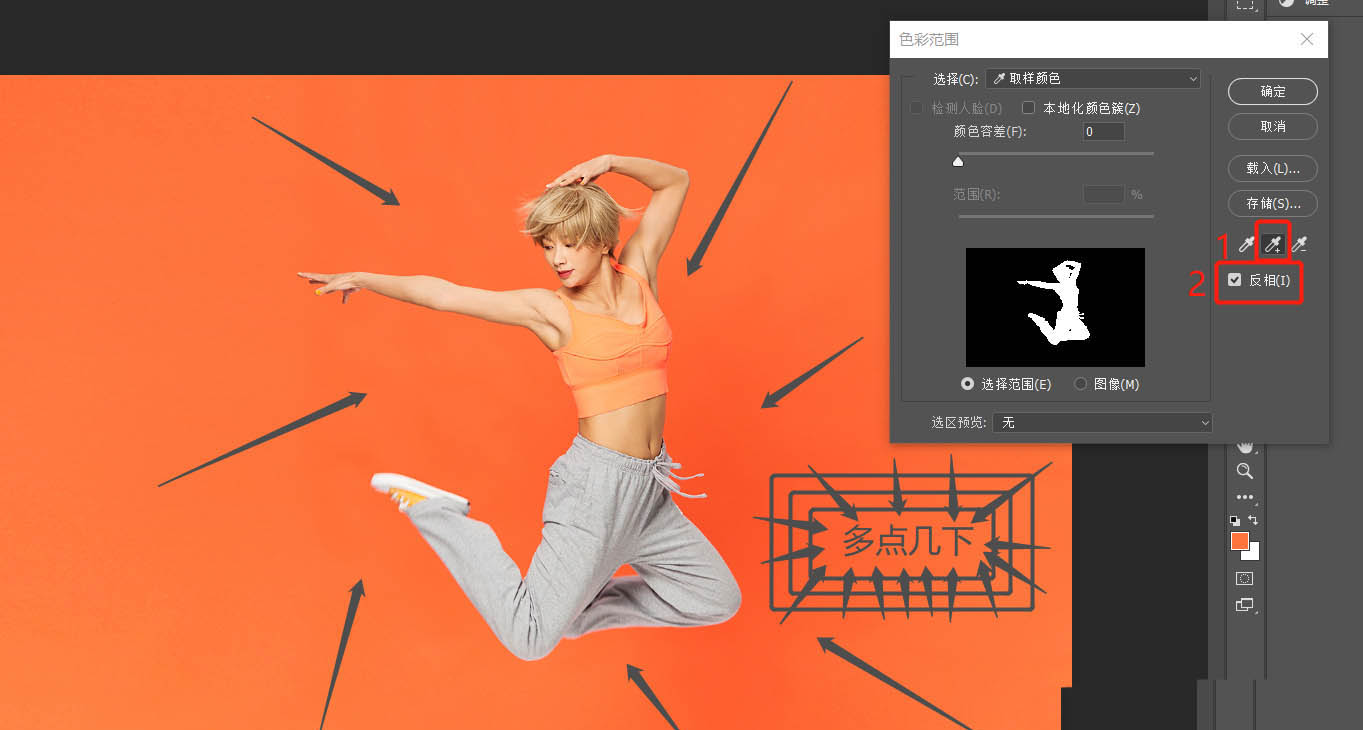Toggle Quick Mask mode icon
This screenshot has width=1363, height=730.
tap(1245, 578)
